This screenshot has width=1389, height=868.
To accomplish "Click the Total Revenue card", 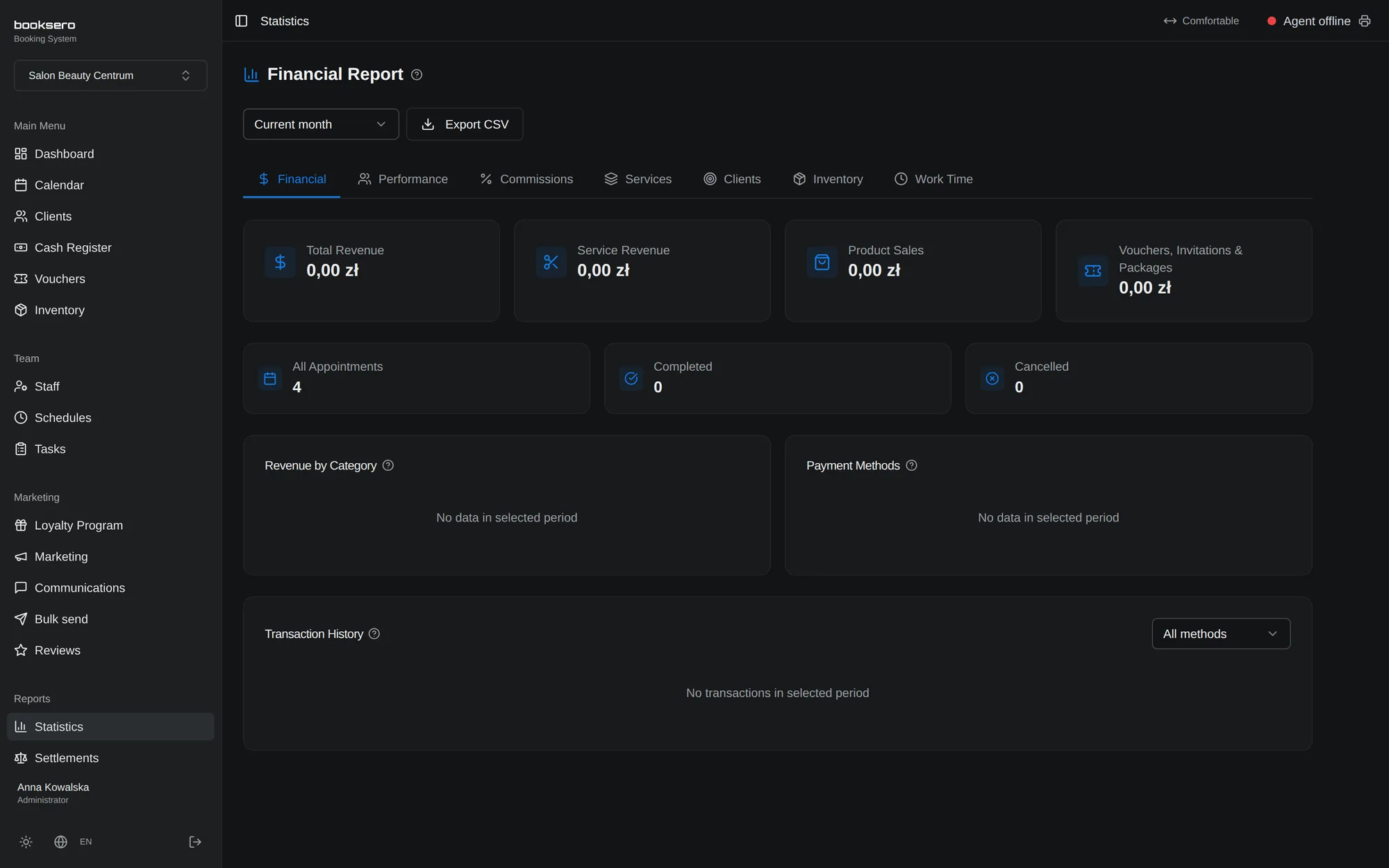I will [x=371, y=271].
